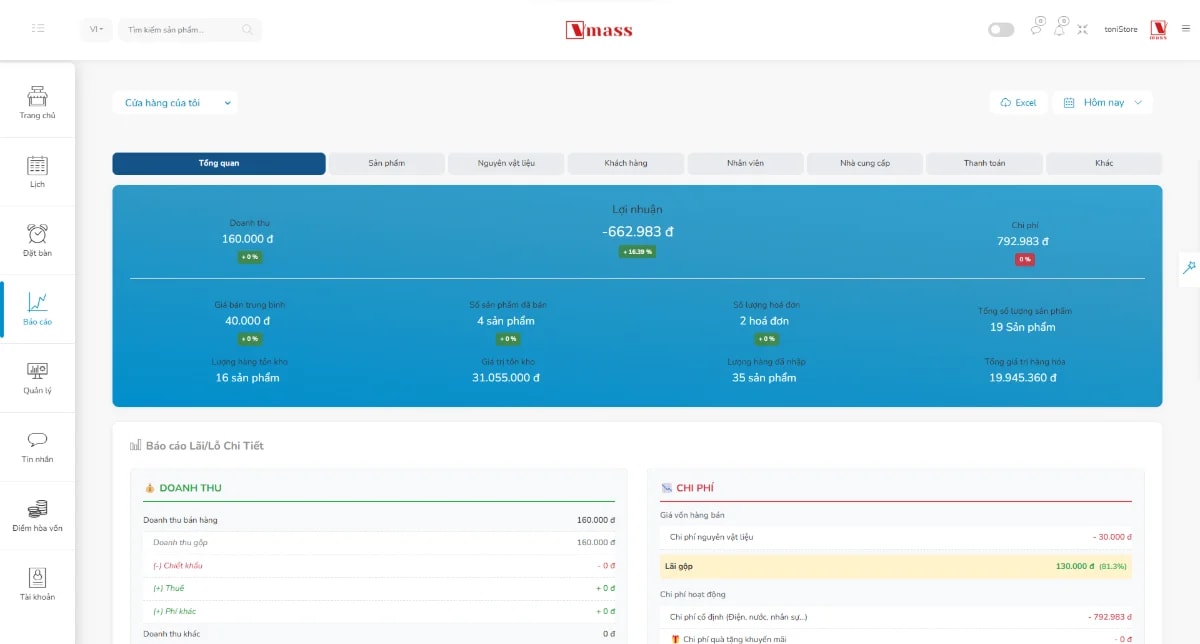
Task: Open the Hôm nay date range picker
Action: point(1101,102)
